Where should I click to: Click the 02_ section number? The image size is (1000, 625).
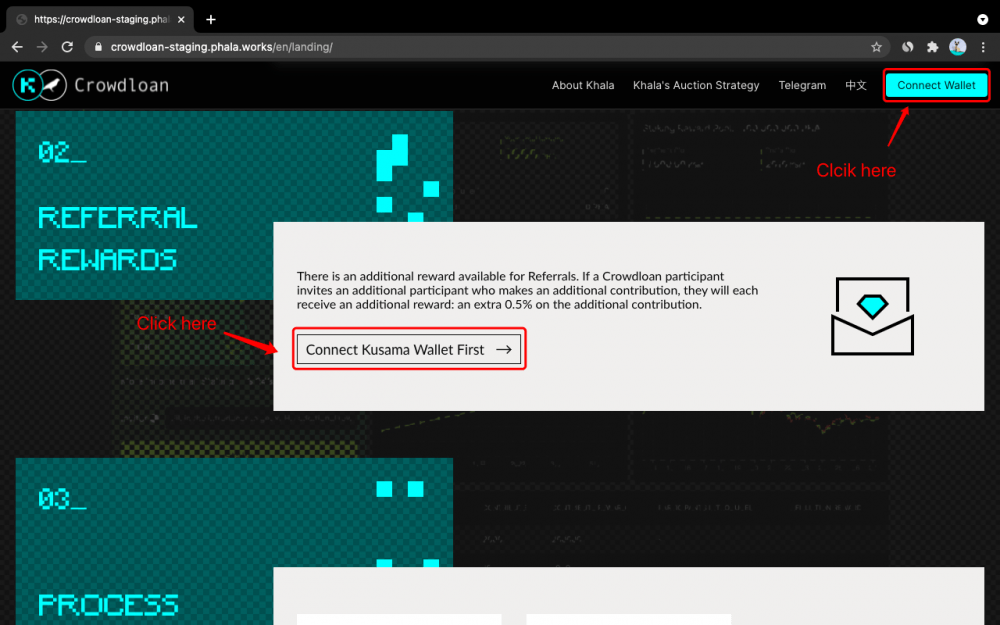tap(62, 152)
